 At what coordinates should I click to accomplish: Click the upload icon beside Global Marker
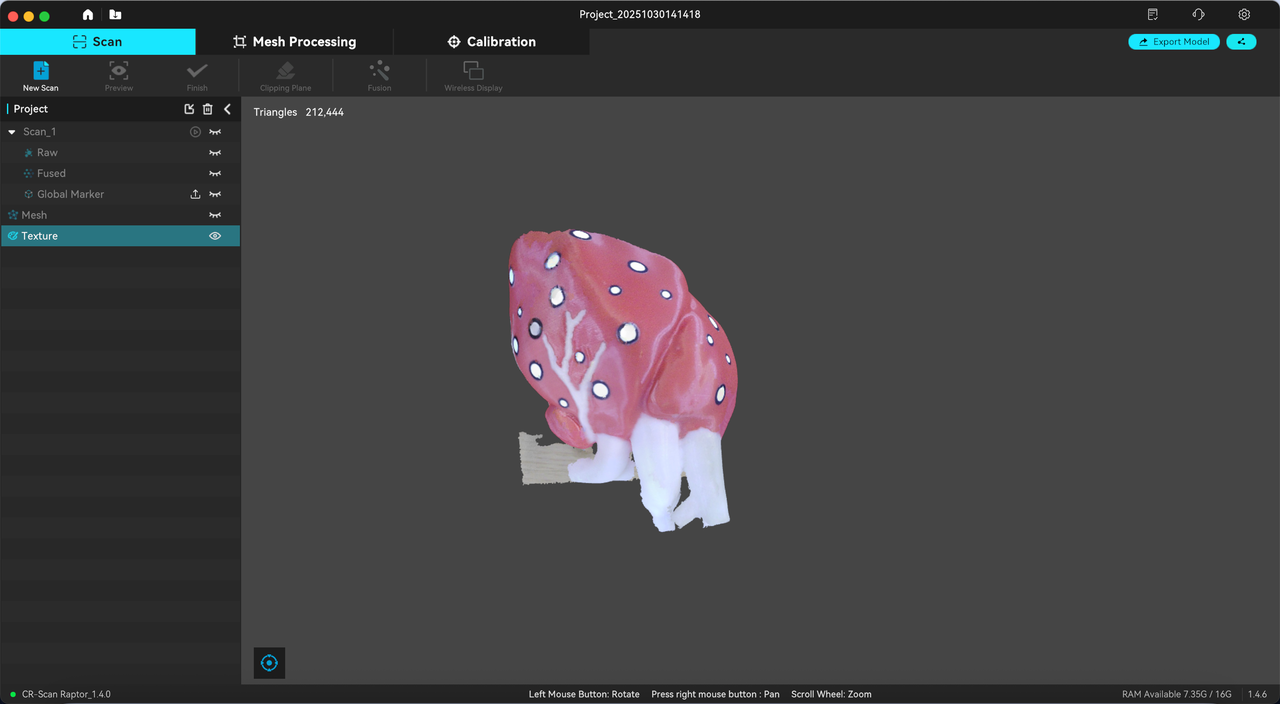pyautogui.click(x=196, y=194)
